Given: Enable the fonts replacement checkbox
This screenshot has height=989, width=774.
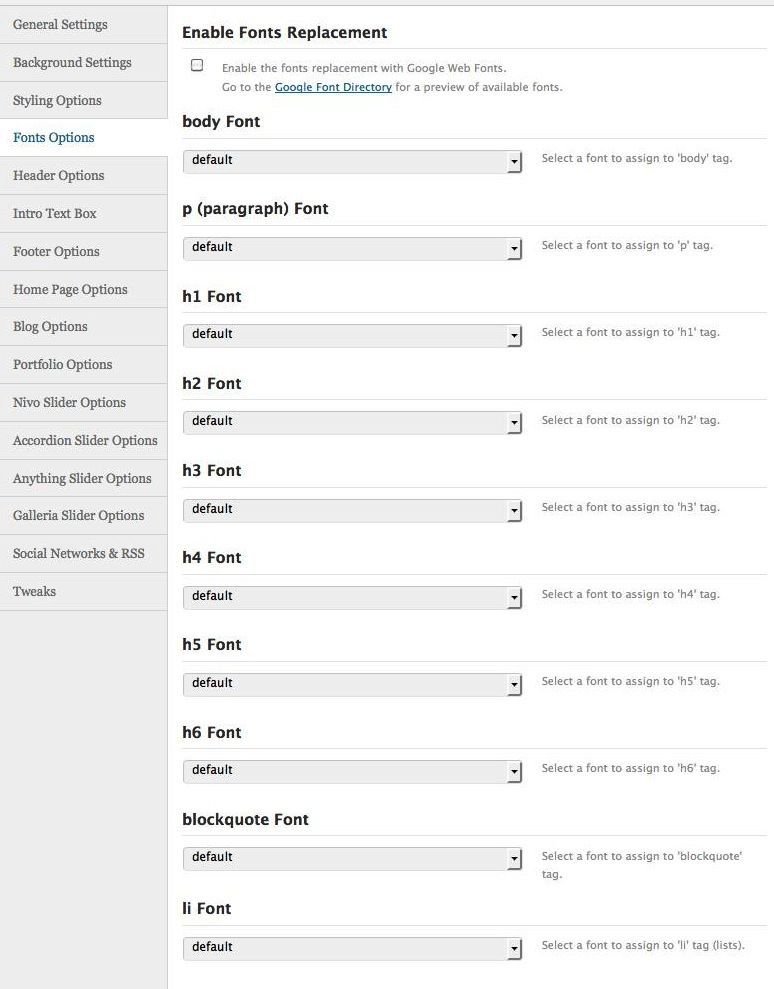Looking at the screenshot, I should [197, 66].
